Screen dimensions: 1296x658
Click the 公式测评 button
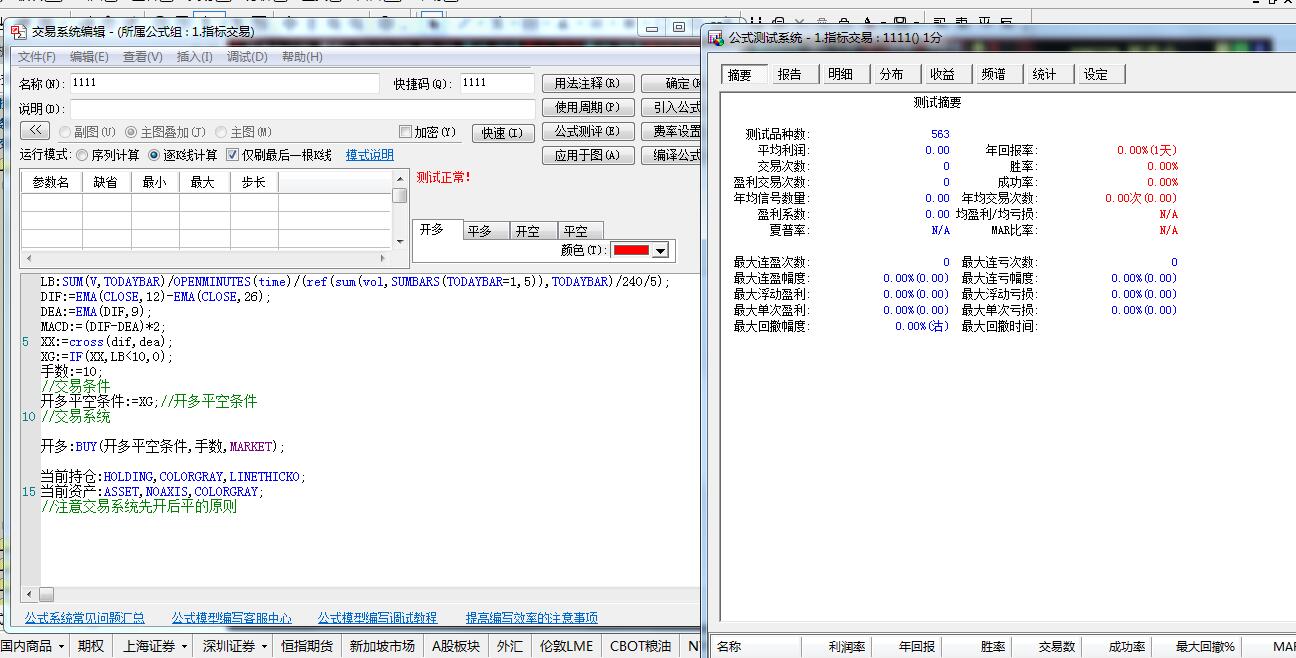click(x=587, y=131)
